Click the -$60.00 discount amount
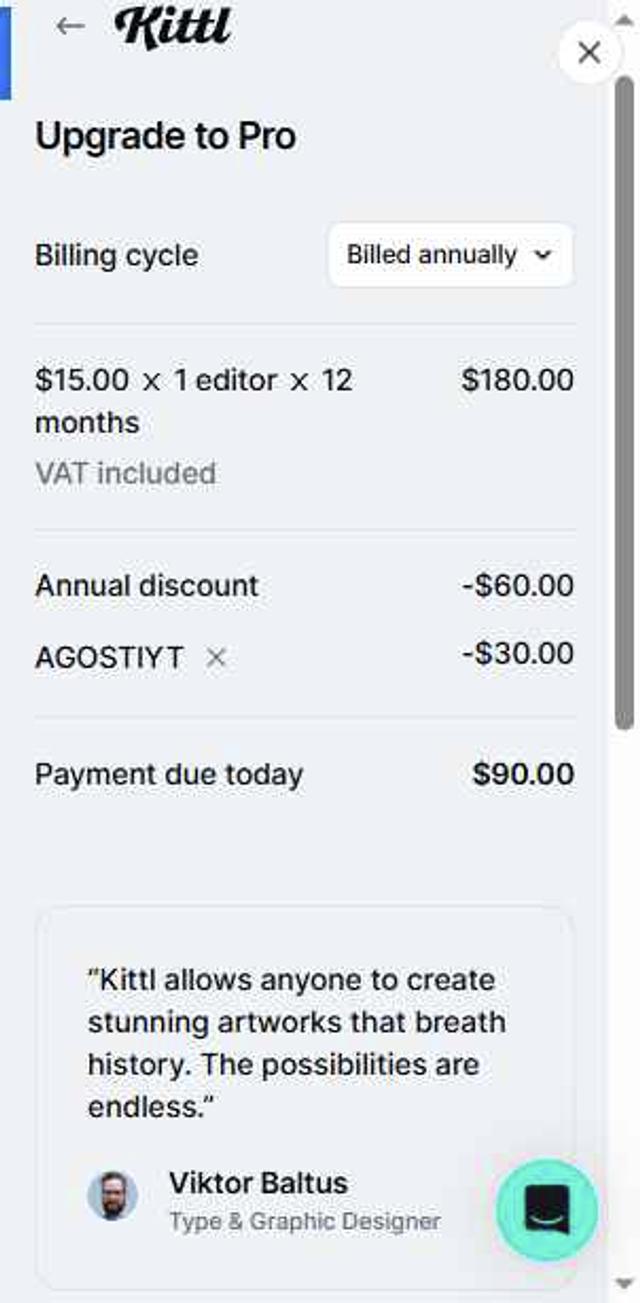640x1303 pixels. point(518,585)
